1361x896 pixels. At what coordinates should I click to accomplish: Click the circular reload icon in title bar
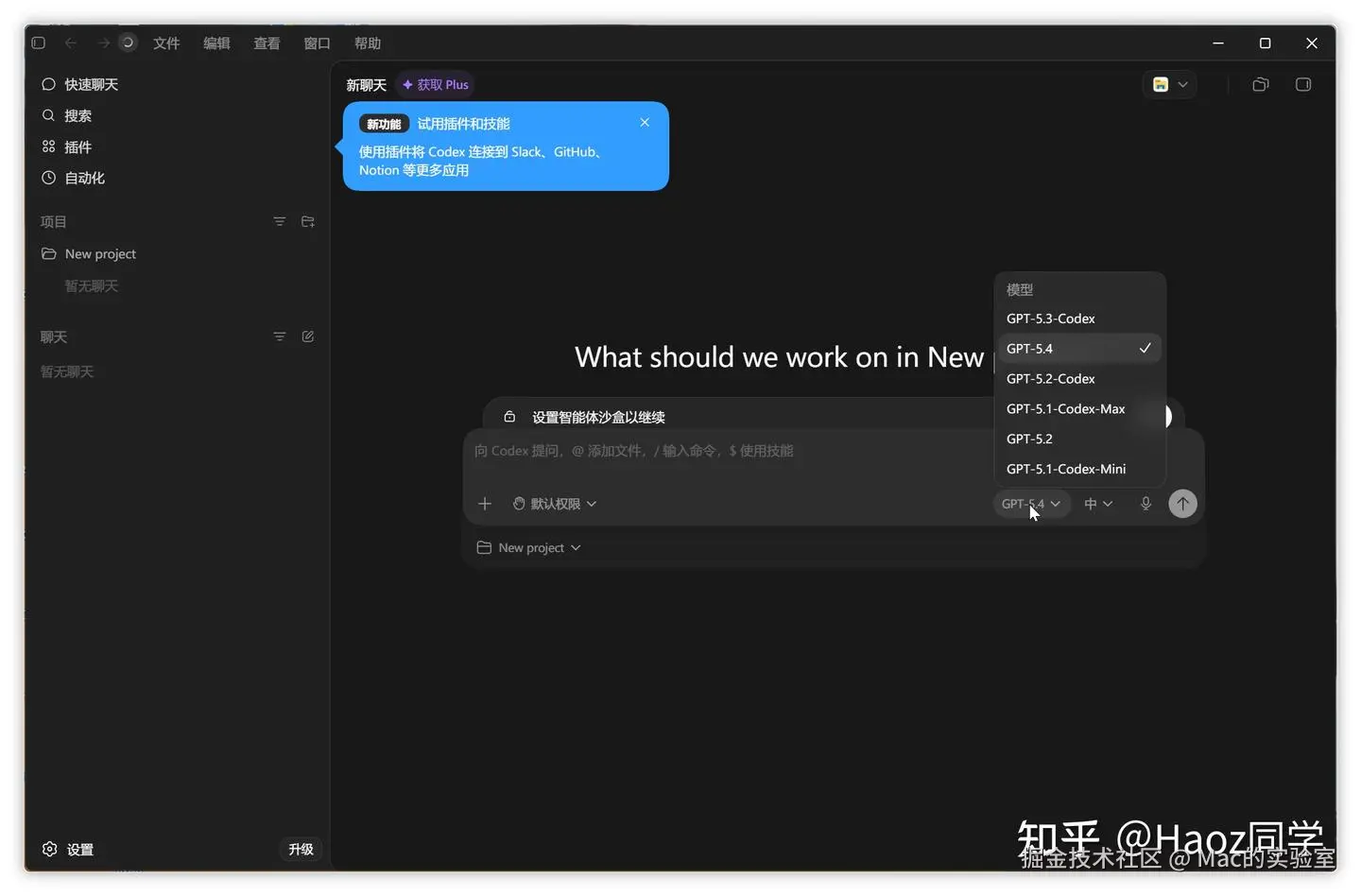coord(128,43)
